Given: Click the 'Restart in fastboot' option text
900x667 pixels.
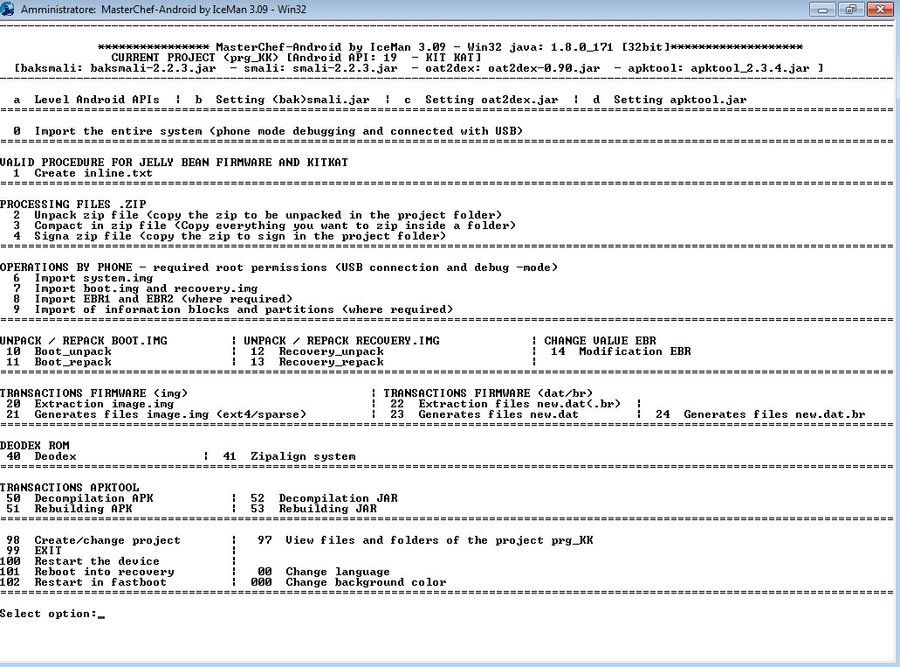Looking at the screenshot, I should coord(100,581).
